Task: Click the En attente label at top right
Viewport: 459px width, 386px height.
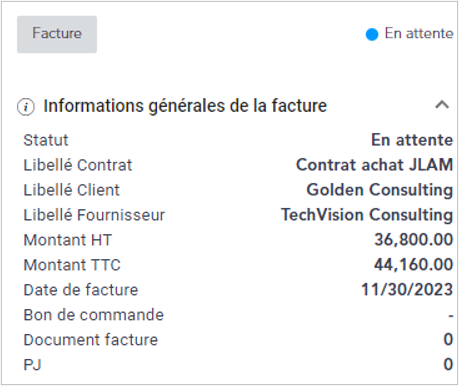Action: pyautogui.click(x=419, y=34)
